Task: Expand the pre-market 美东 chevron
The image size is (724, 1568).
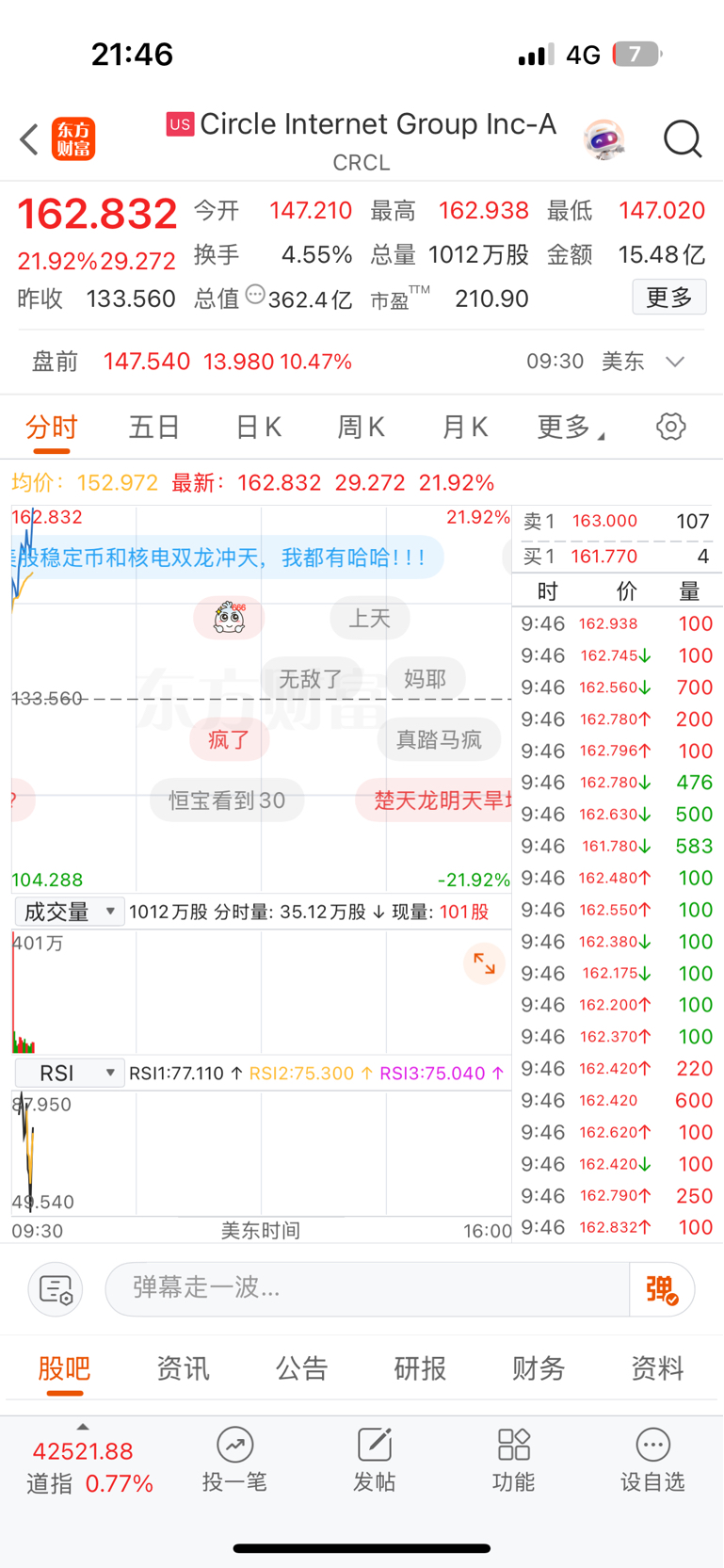Action: [675, 362]
